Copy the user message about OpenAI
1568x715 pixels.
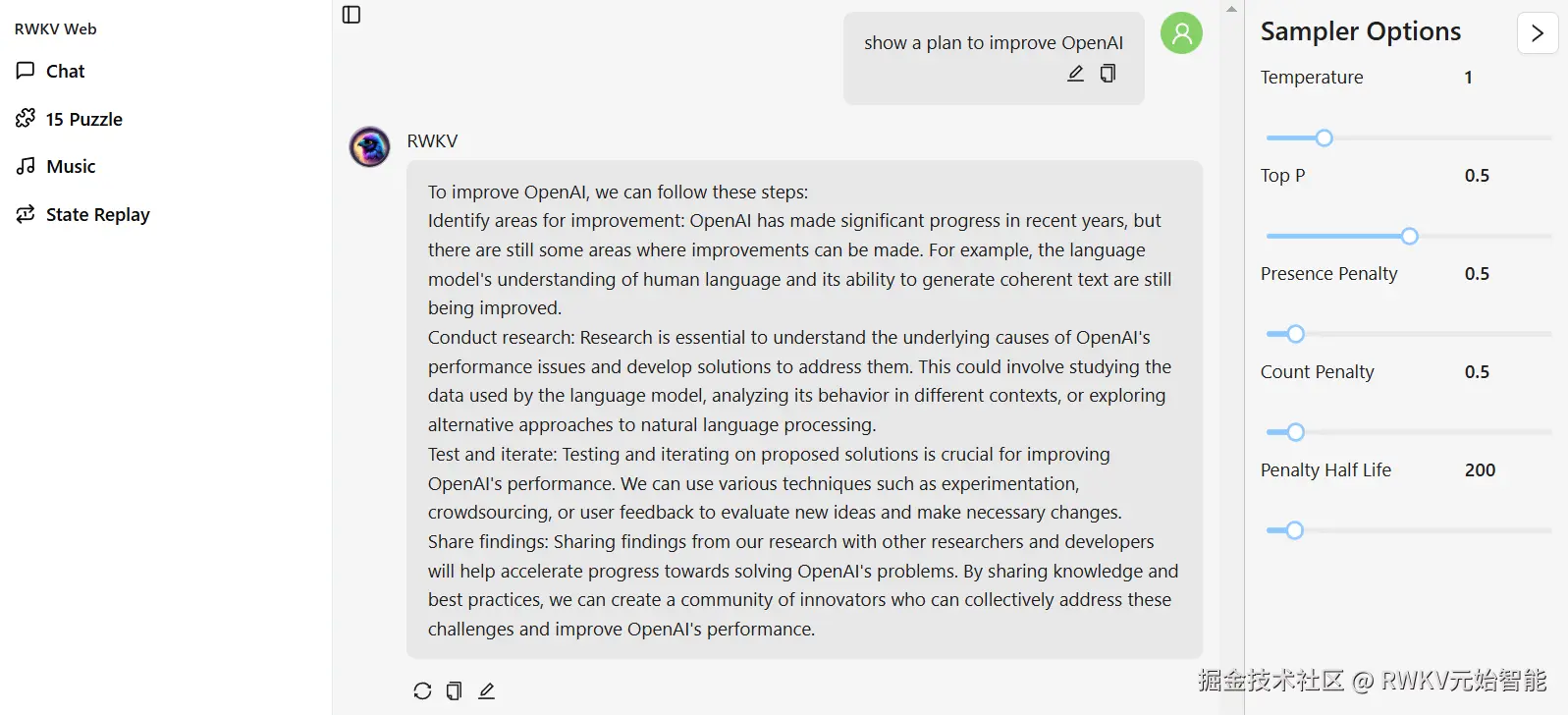click(x=1108, y=73)
